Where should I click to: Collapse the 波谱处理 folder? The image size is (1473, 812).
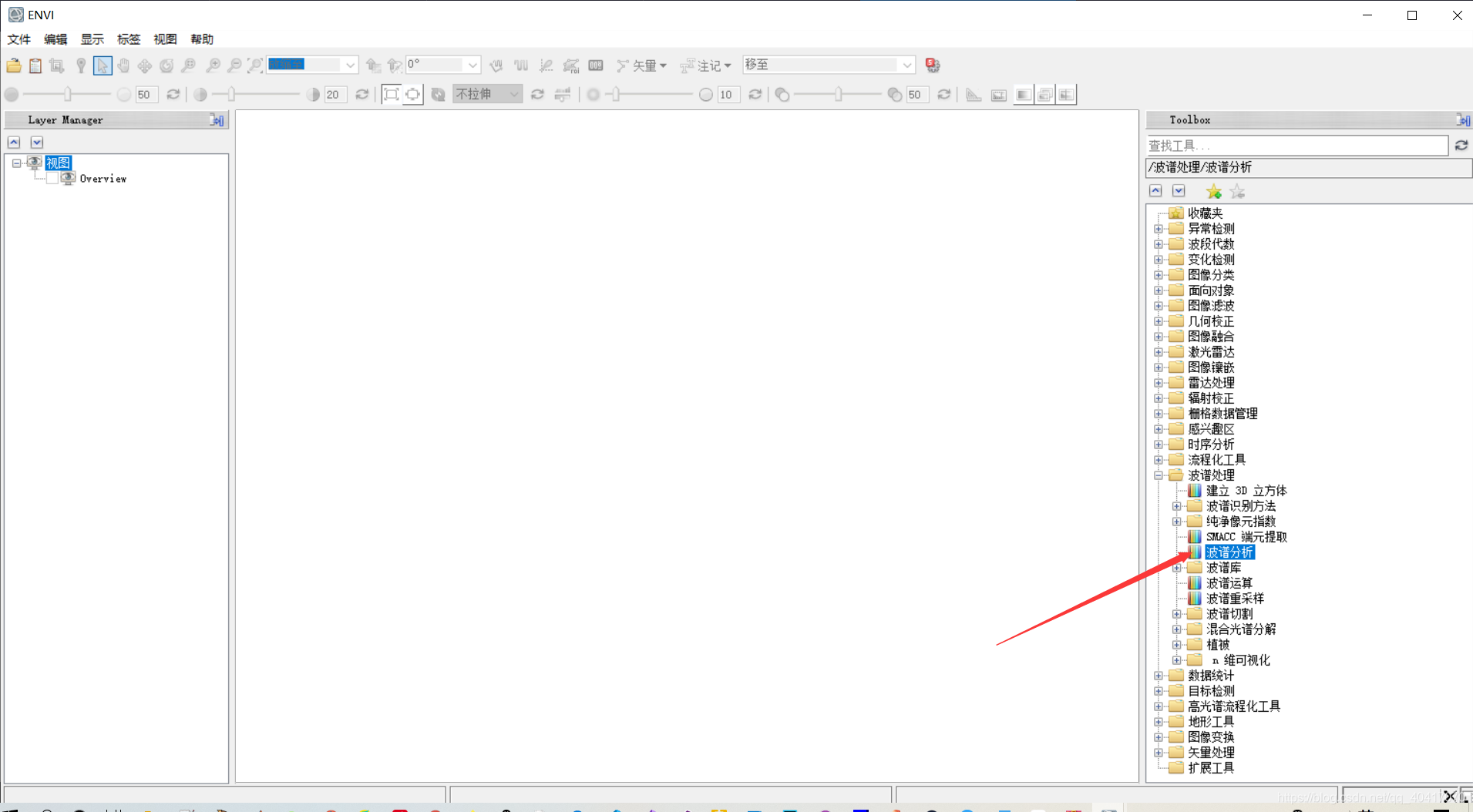point(1159,475)
